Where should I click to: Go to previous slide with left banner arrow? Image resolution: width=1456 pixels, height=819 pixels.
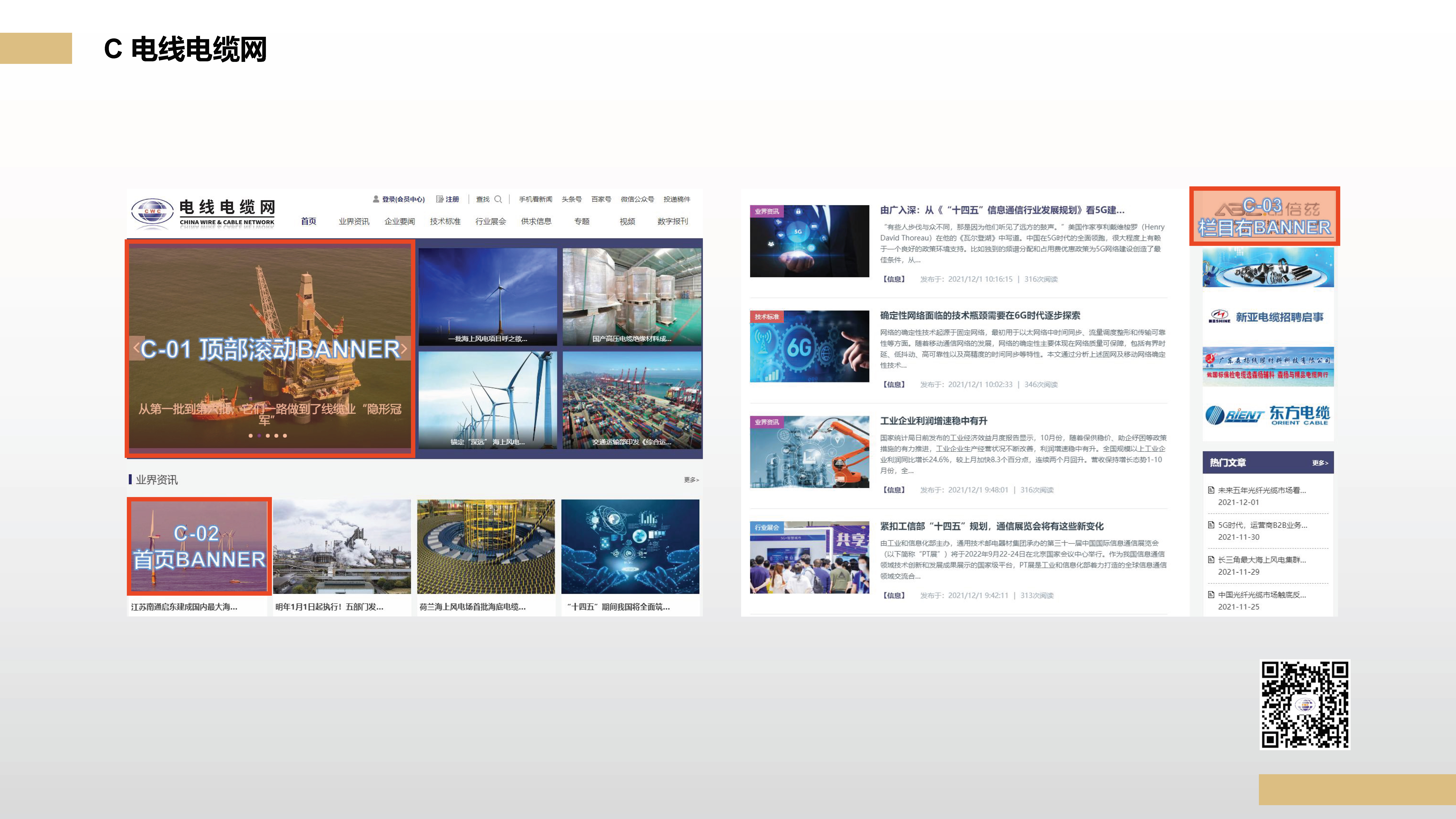(136, 348)
